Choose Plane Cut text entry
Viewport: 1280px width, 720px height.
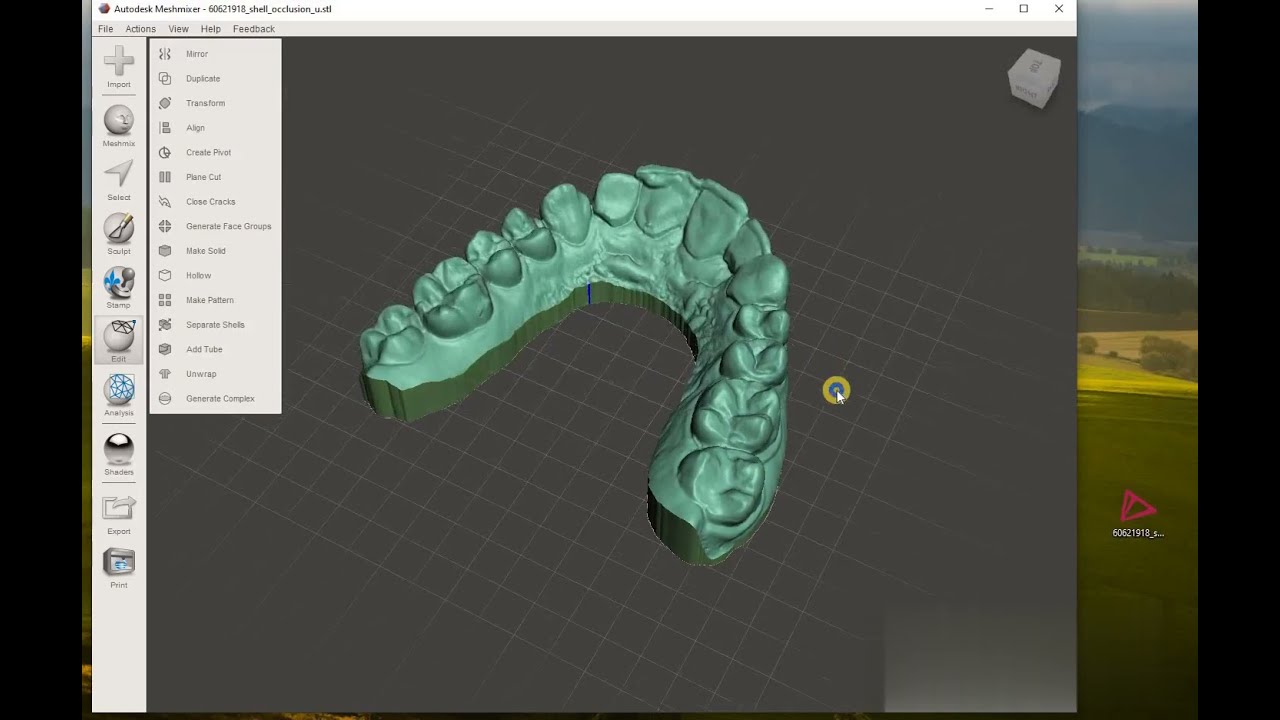click(203, 177)
